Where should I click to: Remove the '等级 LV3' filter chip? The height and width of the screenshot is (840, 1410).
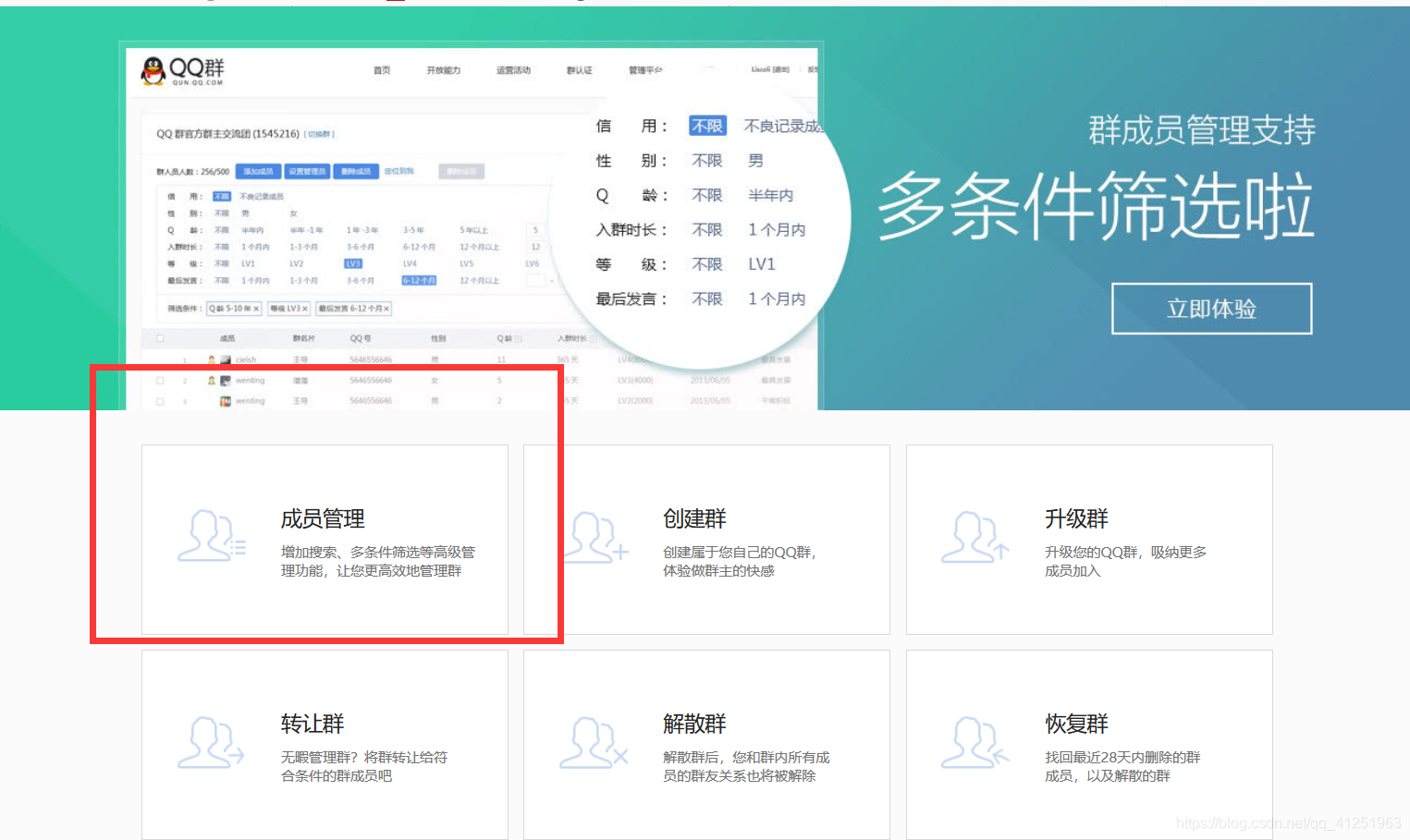[x=305, y=309]
